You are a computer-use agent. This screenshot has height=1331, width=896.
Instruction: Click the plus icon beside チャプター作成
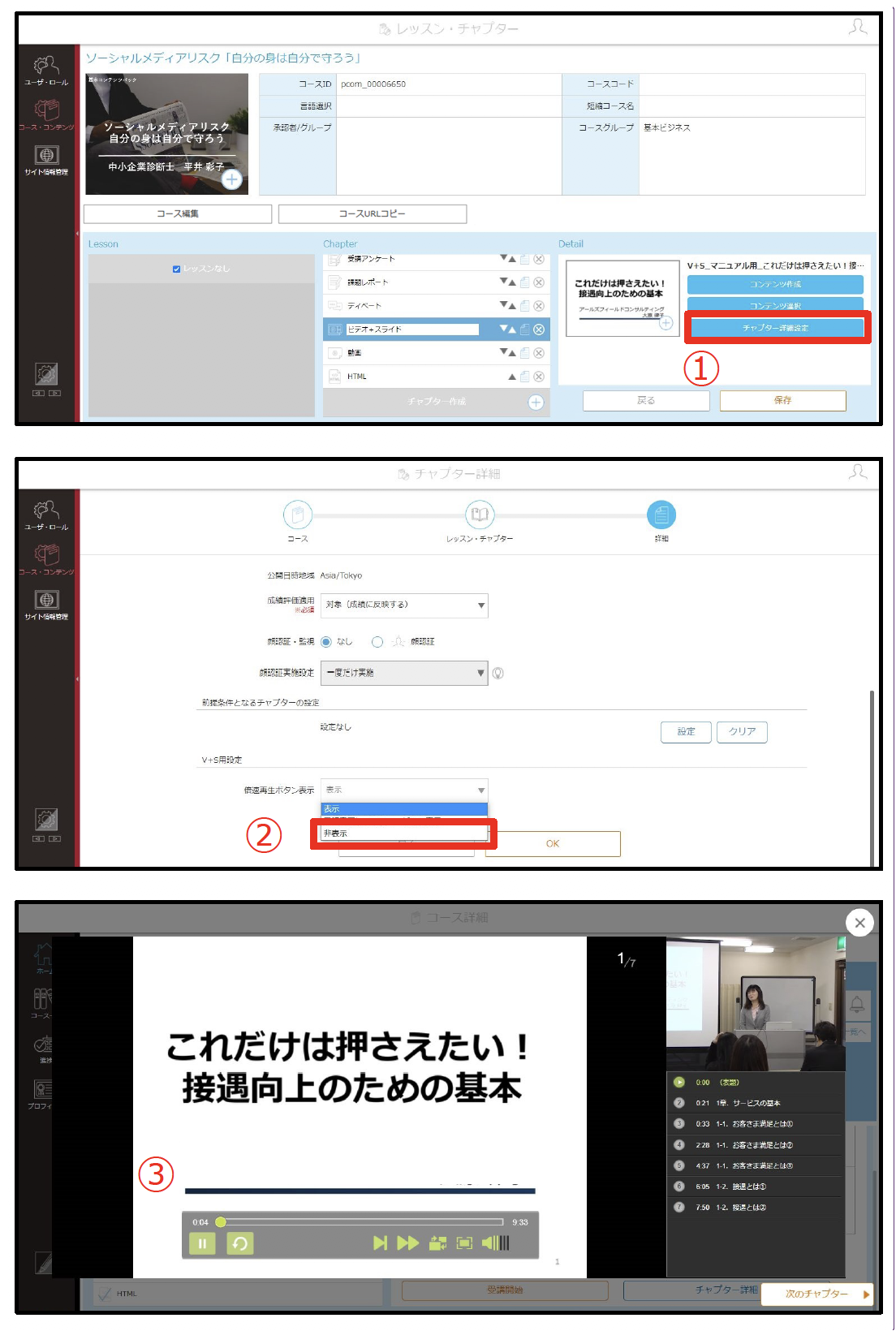(536, 403)
